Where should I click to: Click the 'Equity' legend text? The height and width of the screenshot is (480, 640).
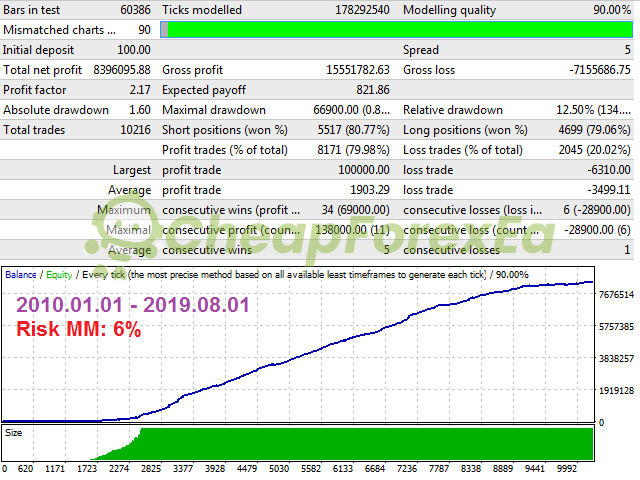click(59, 275)
